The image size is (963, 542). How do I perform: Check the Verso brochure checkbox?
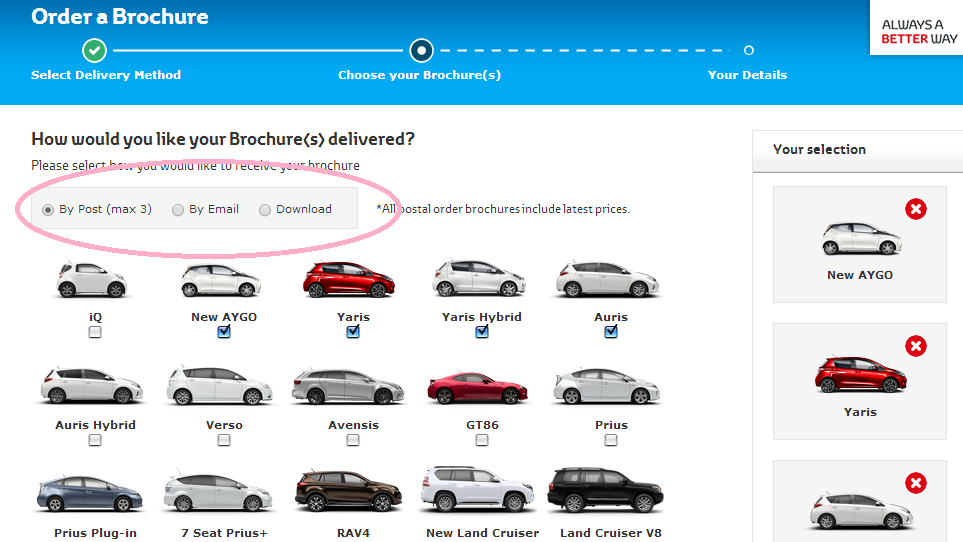coord(224,440)
